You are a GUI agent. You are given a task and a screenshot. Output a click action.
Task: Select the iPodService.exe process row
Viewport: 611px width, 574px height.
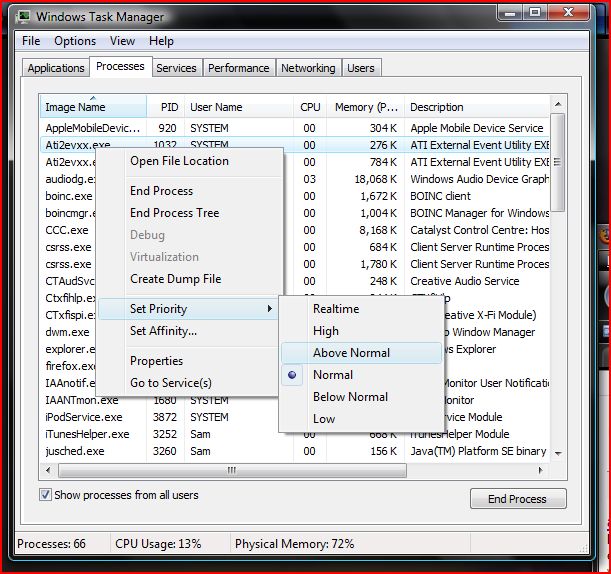pyautogui.click(x=294, y=417)
